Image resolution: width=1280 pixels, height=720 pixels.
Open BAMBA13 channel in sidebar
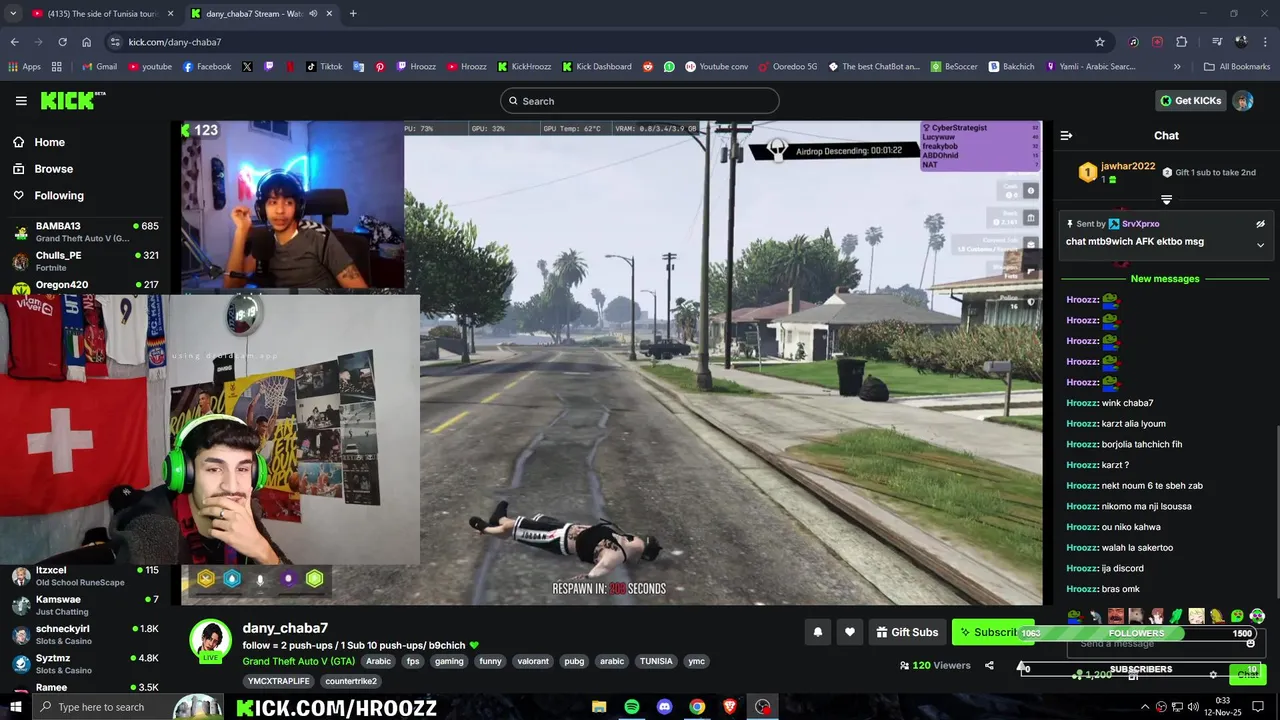click(x=85, y=232)
